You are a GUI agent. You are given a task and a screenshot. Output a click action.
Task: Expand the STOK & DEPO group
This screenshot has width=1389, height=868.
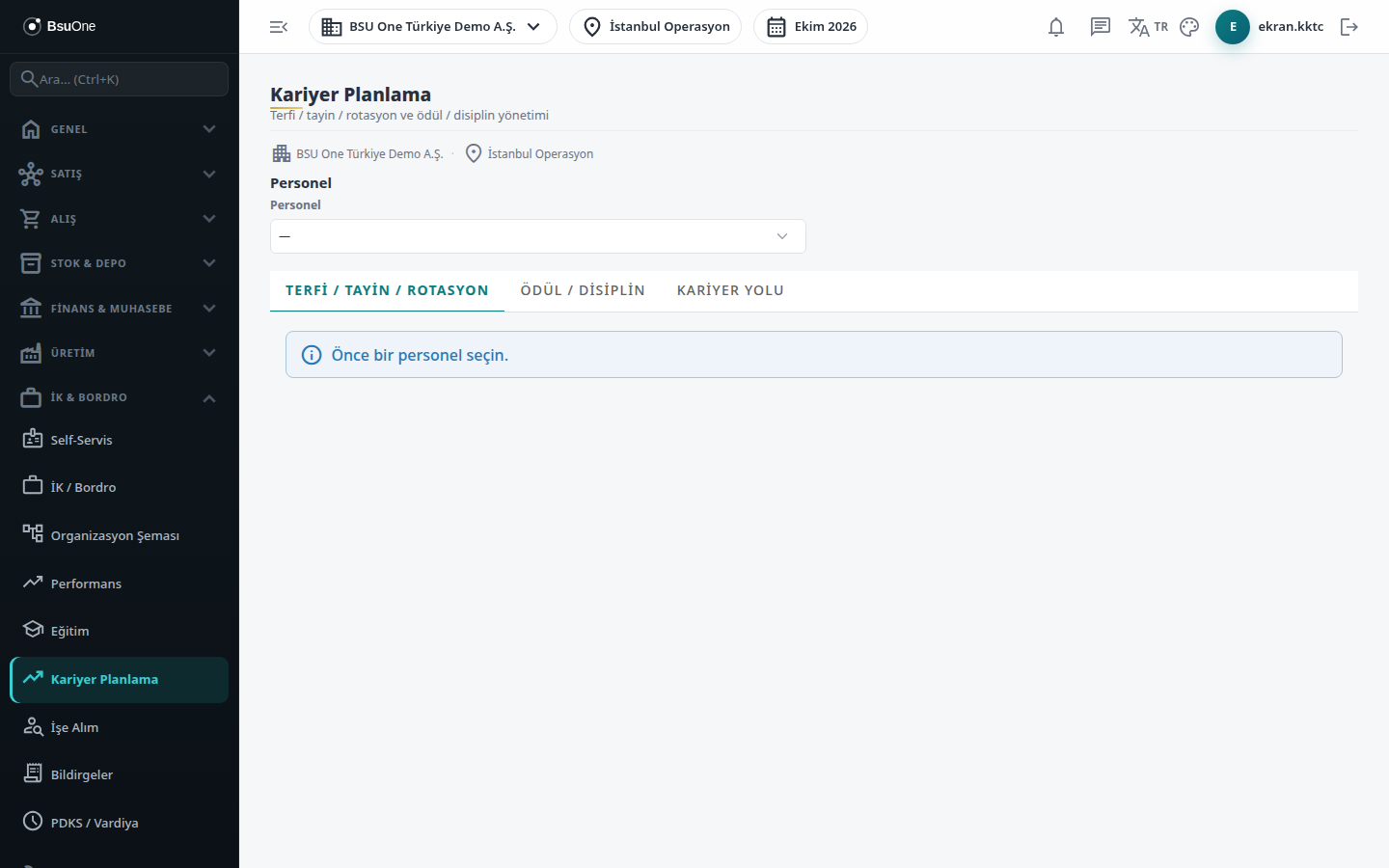120,263
